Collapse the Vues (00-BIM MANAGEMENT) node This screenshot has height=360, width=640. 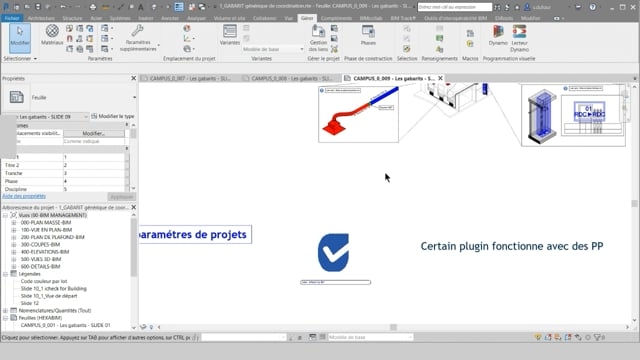coord(6,215)
